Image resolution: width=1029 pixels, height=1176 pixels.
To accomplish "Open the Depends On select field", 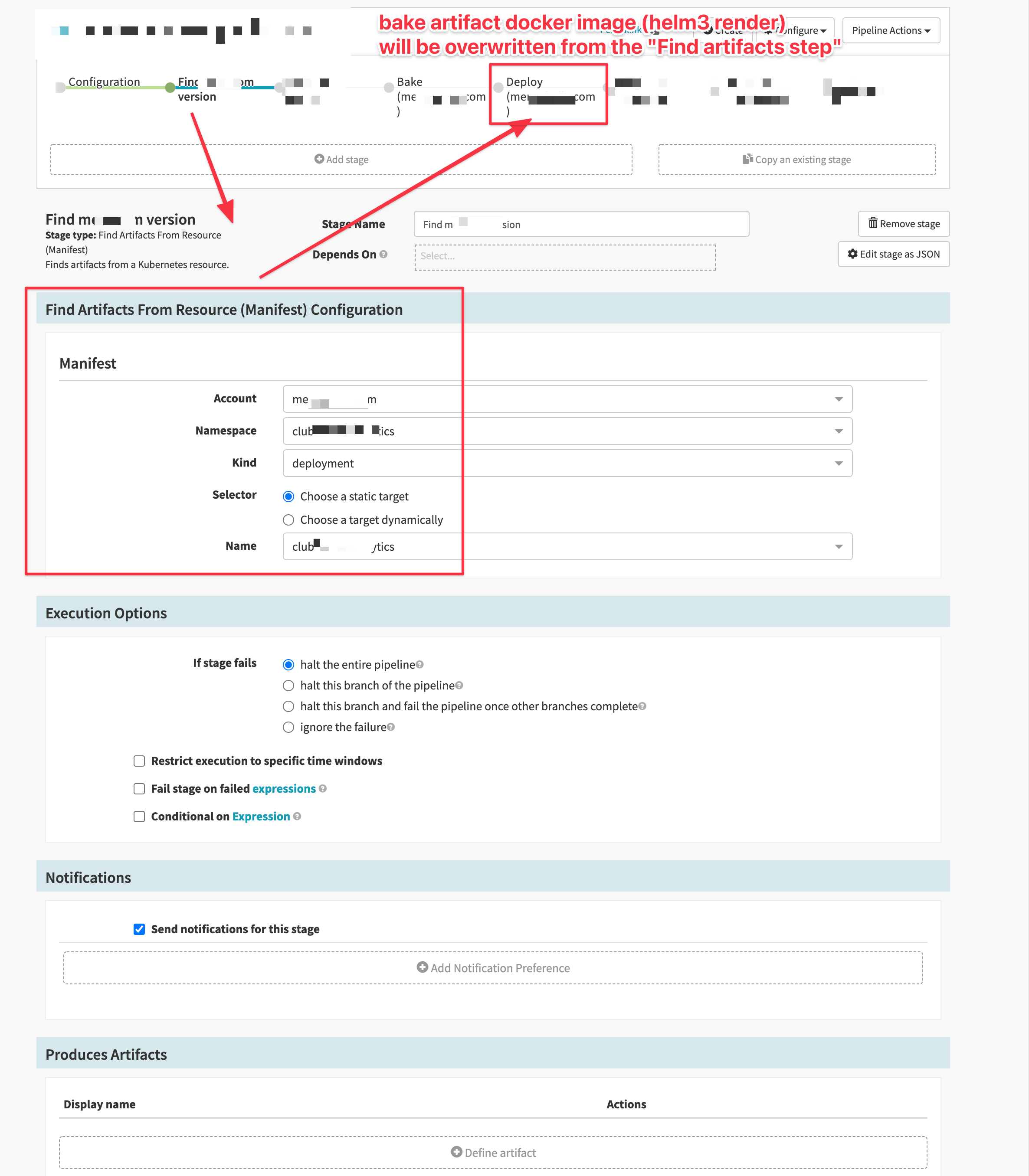I will (x=565, y=257).
